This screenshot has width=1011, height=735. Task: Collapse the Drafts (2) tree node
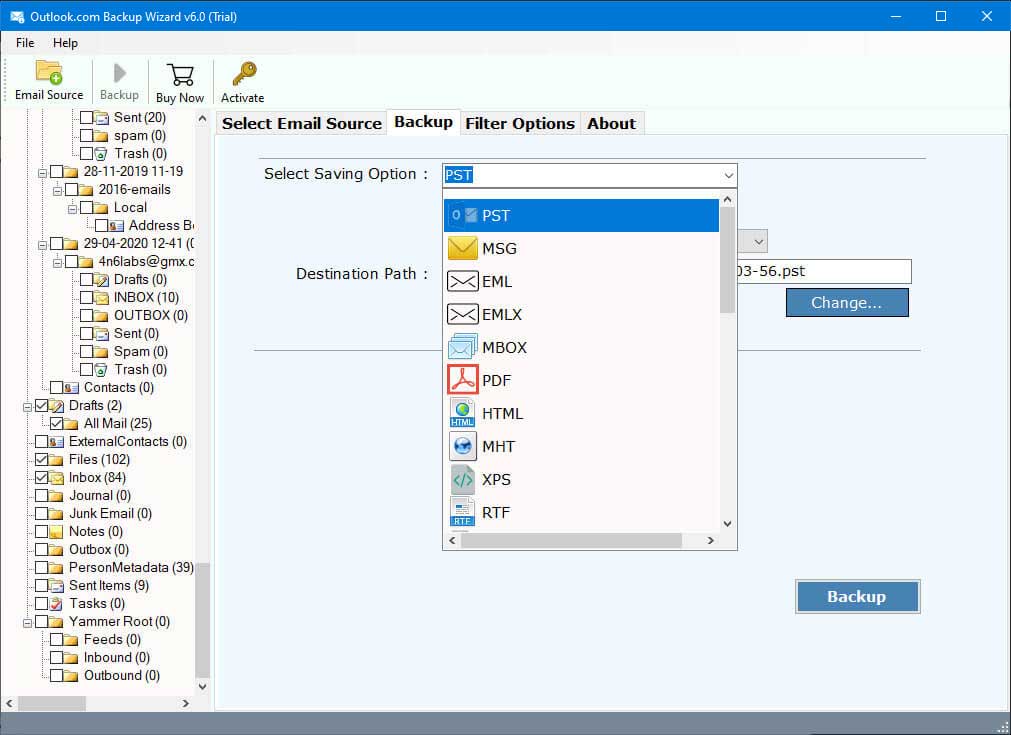coord(28,407)
